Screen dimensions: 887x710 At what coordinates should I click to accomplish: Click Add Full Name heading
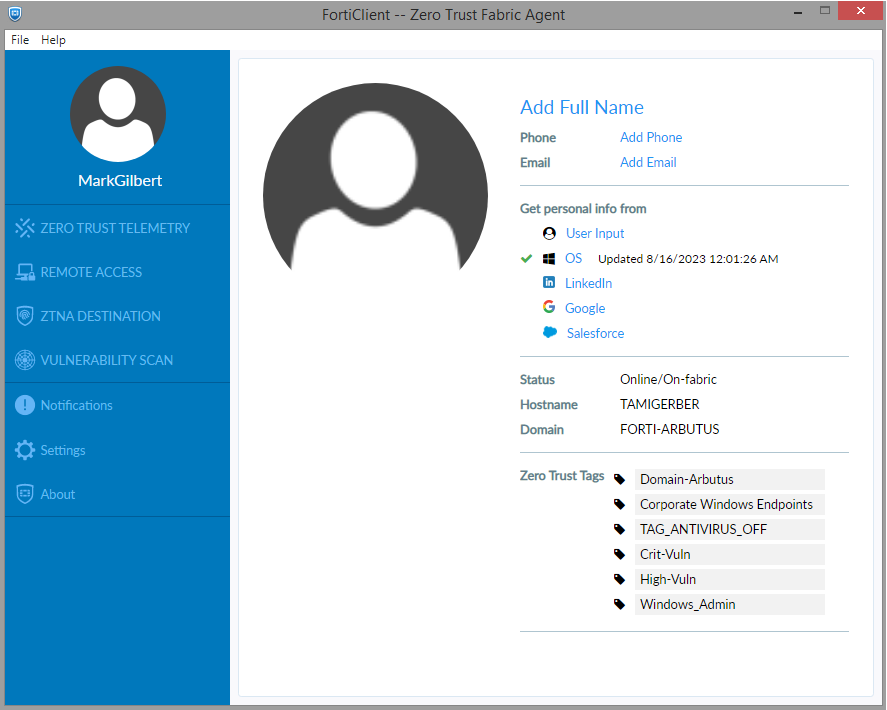(x=581, y=107)
